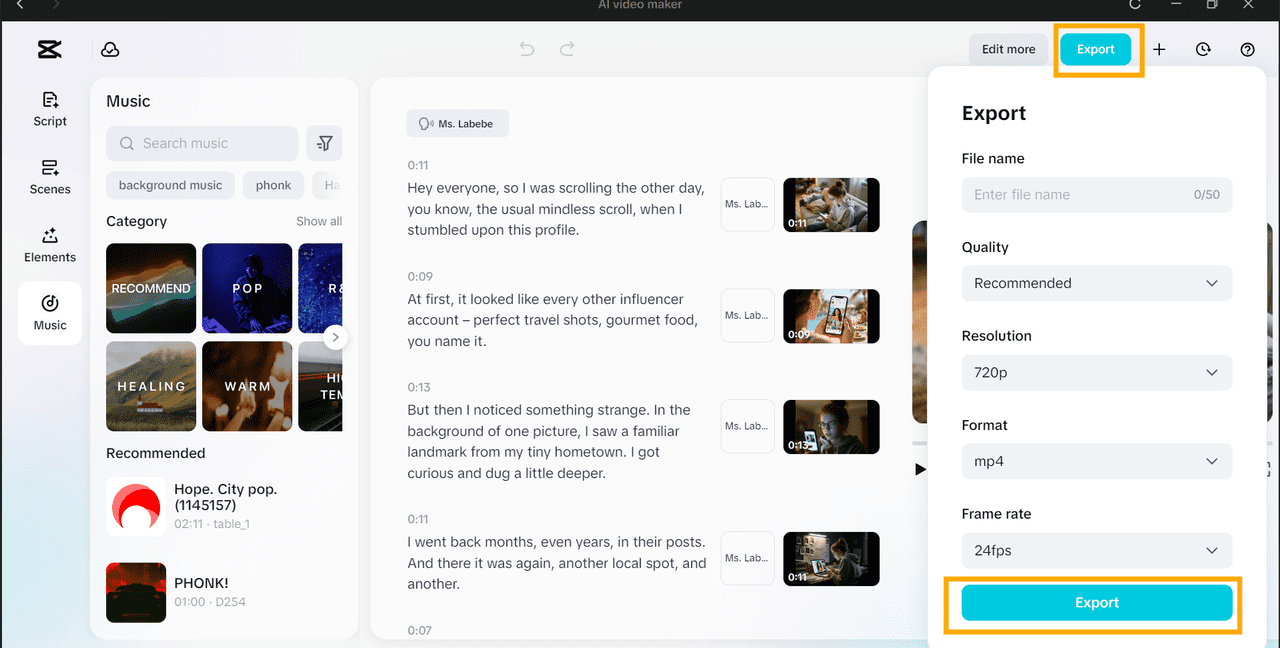
Task: Click the CapCut logo icon
Action: pyautogui.click(x=49, y=49)
